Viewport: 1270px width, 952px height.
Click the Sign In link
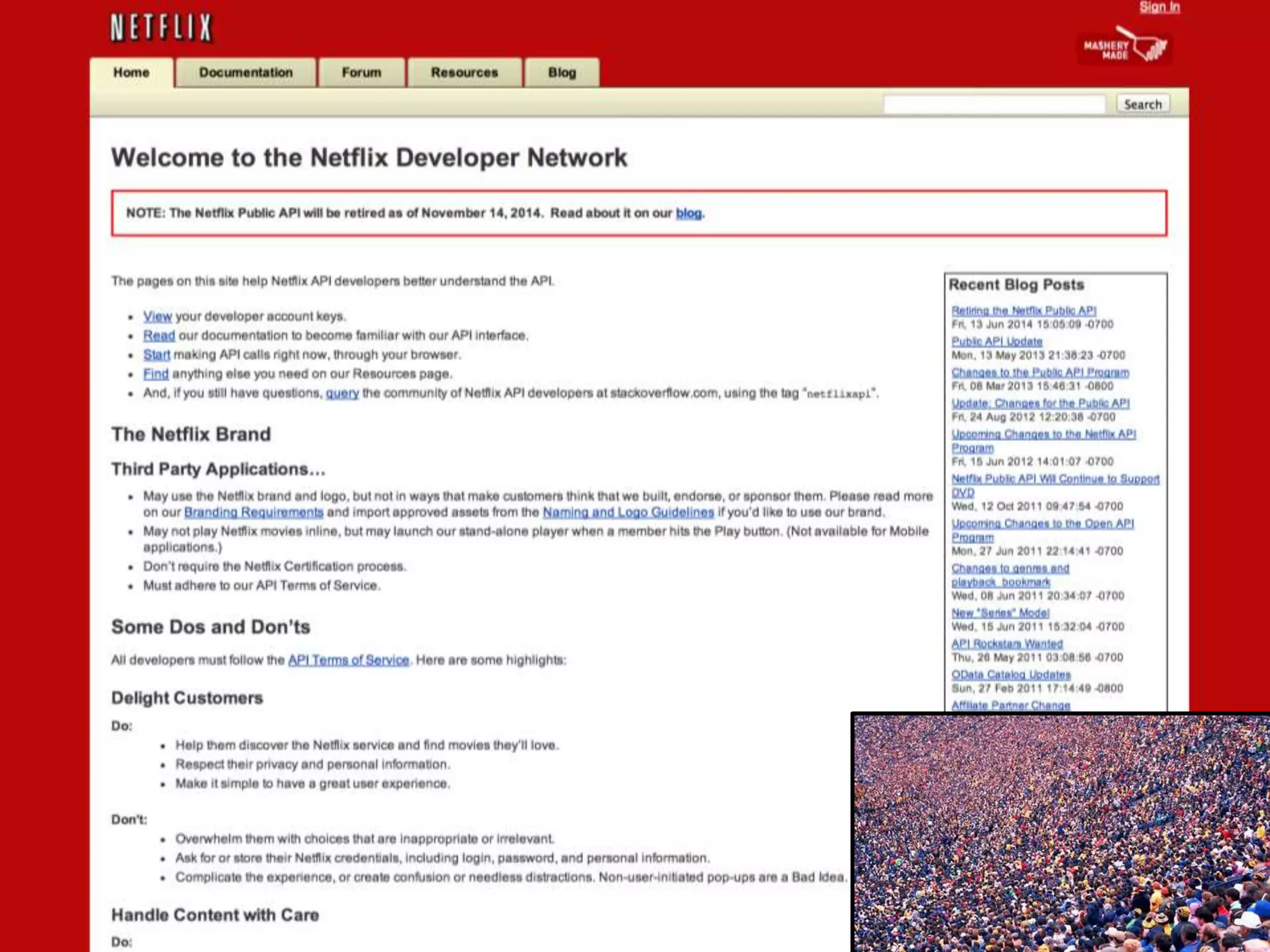click(x=1159, y=7)
